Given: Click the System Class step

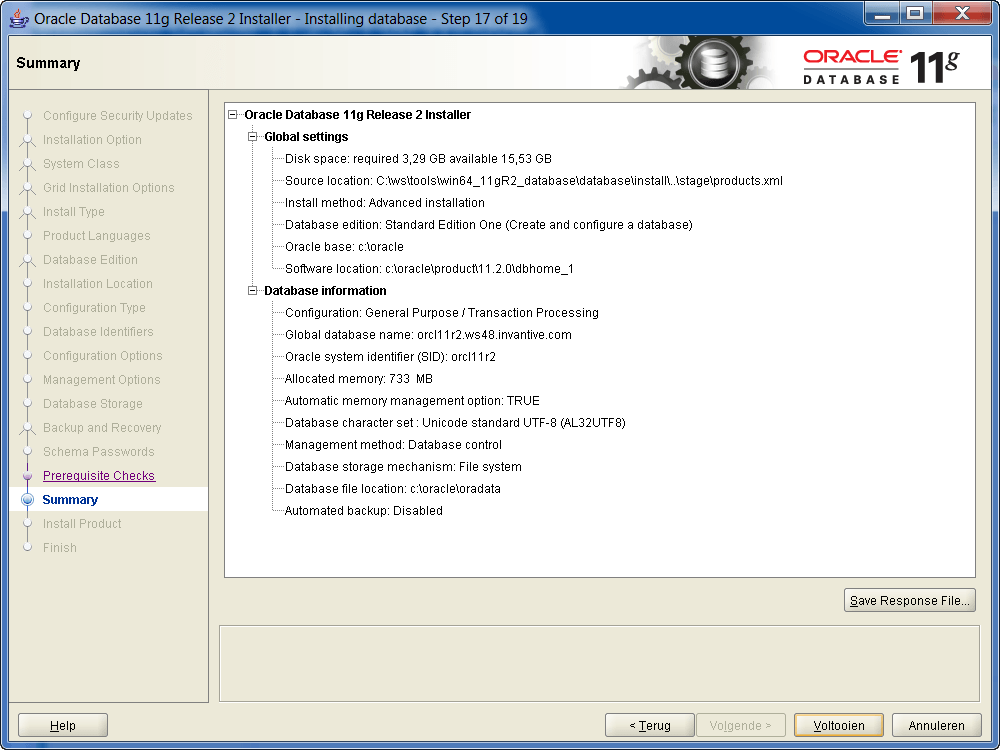Looking at the screenshot, I should point(81,164).
